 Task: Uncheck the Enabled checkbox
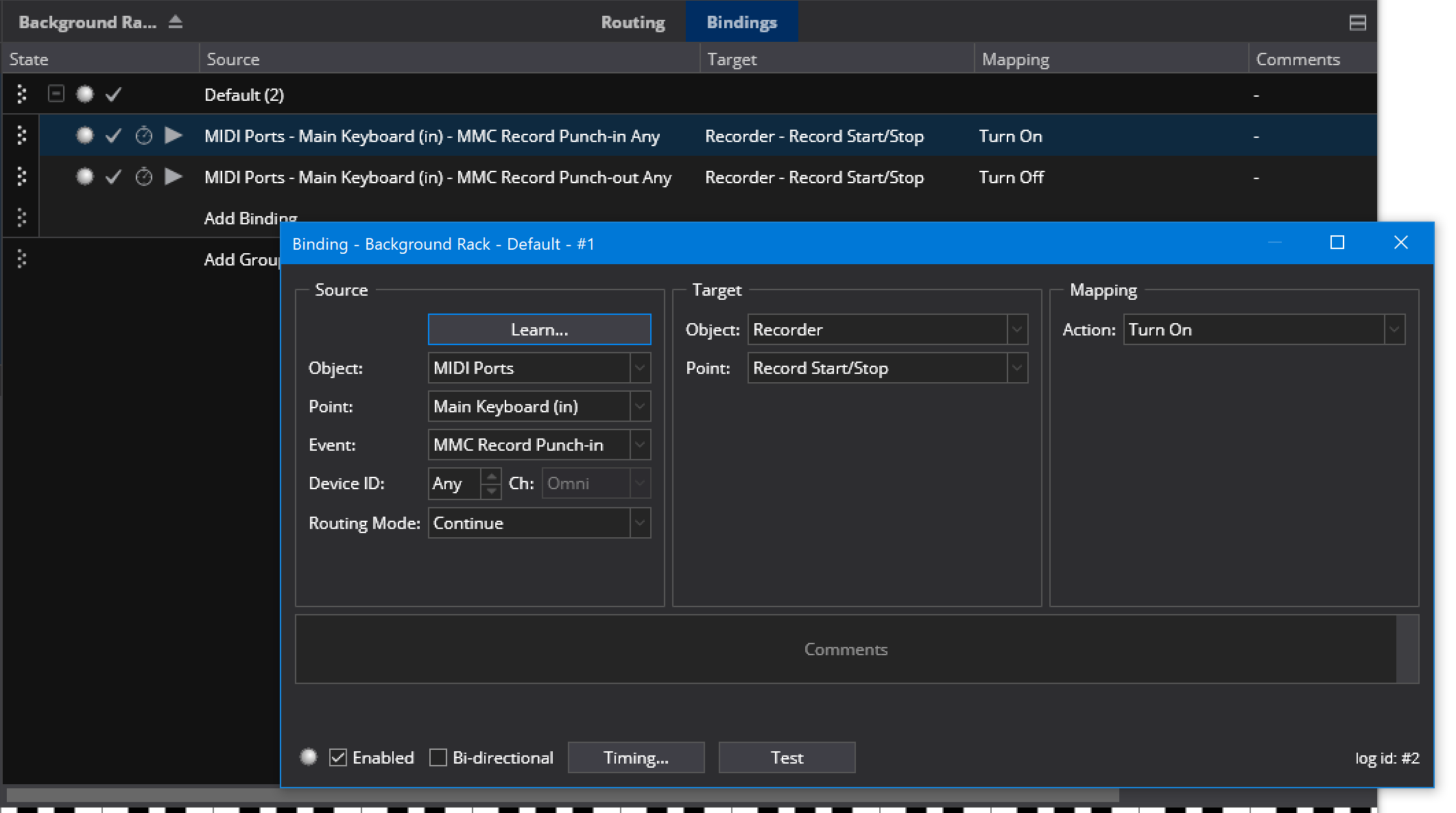pyautogui.click(x=338, y=757)
